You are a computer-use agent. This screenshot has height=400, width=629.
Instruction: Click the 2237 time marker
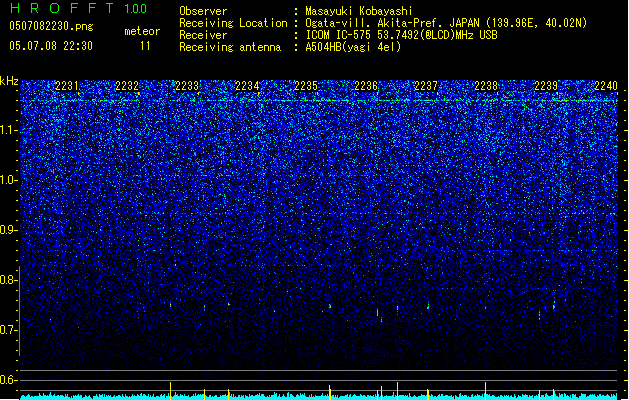pyautogui.click(x=426, y=86)
